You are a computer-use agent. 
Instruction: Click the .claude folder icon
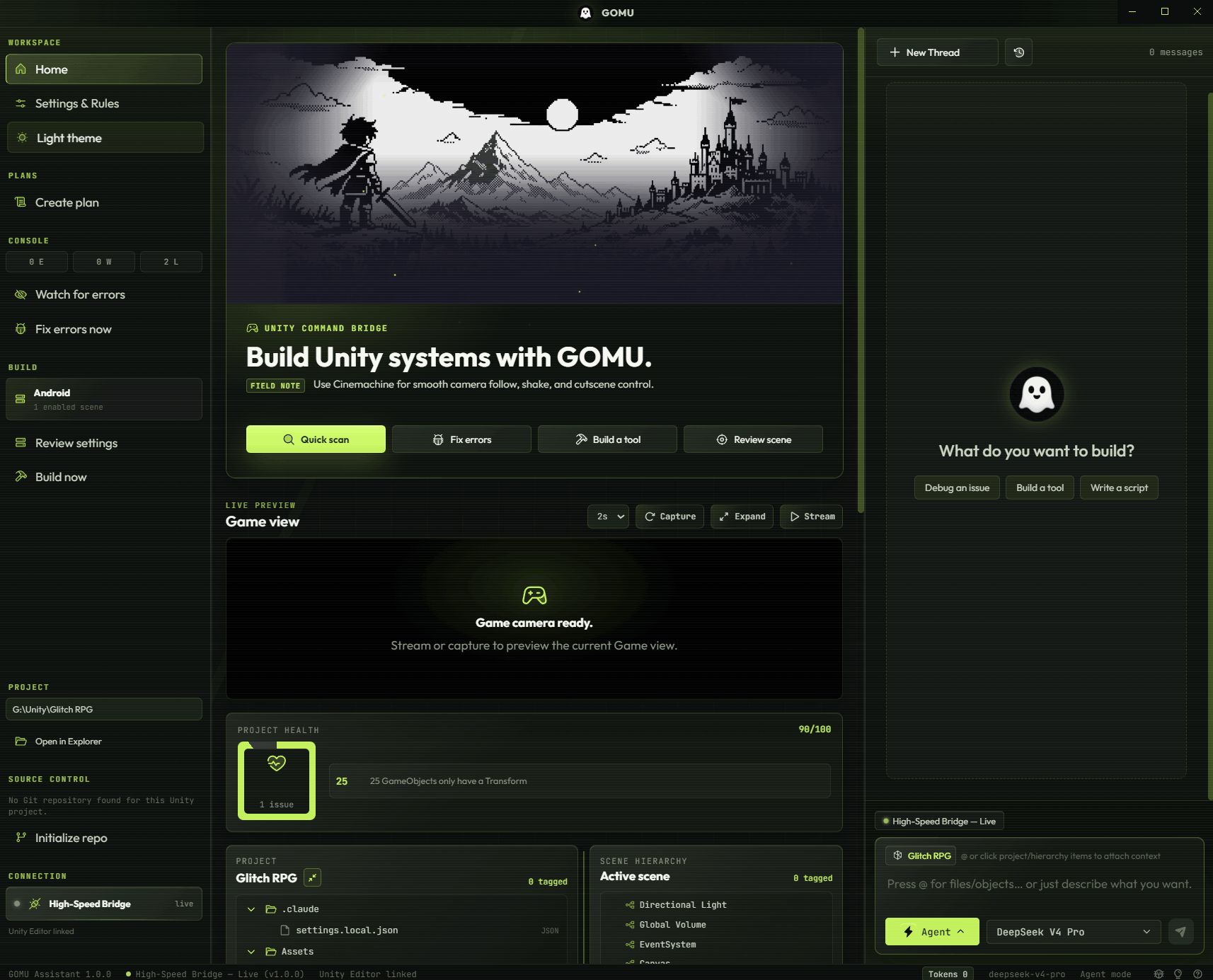click(x=270, y=909)
